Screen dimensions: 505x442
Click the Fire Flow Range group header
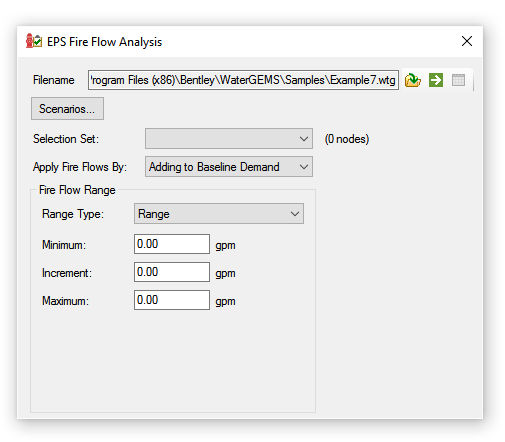click(77, 190)
